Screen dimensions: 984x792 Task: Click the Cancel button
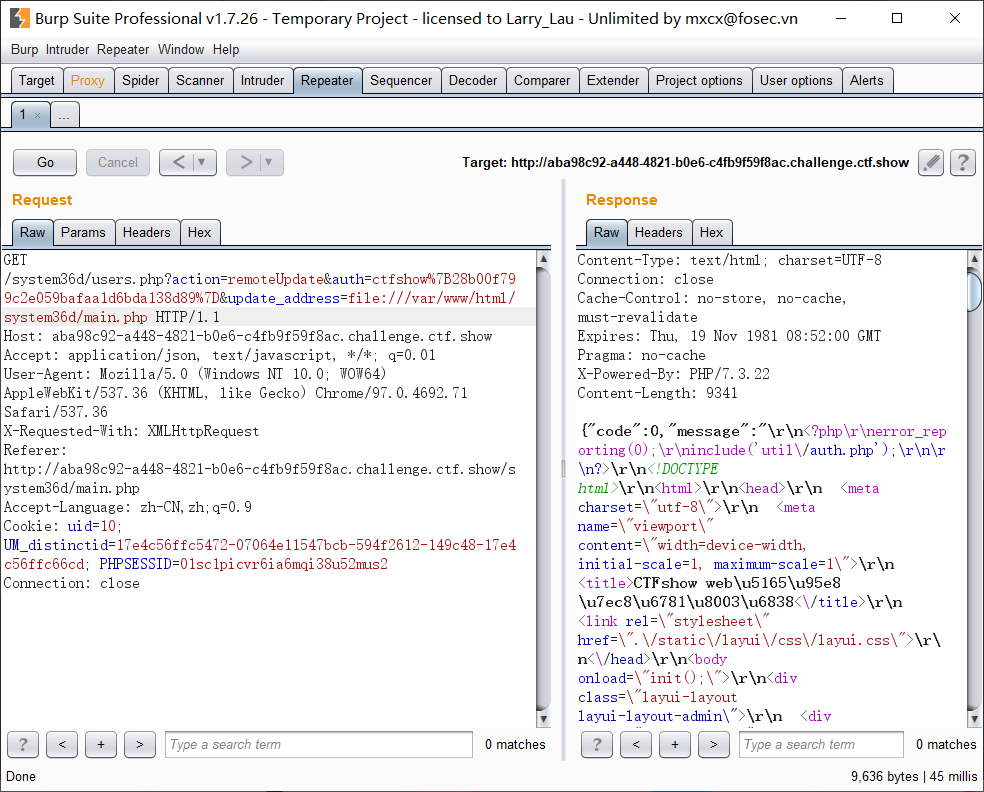click(x=118, y=163)
